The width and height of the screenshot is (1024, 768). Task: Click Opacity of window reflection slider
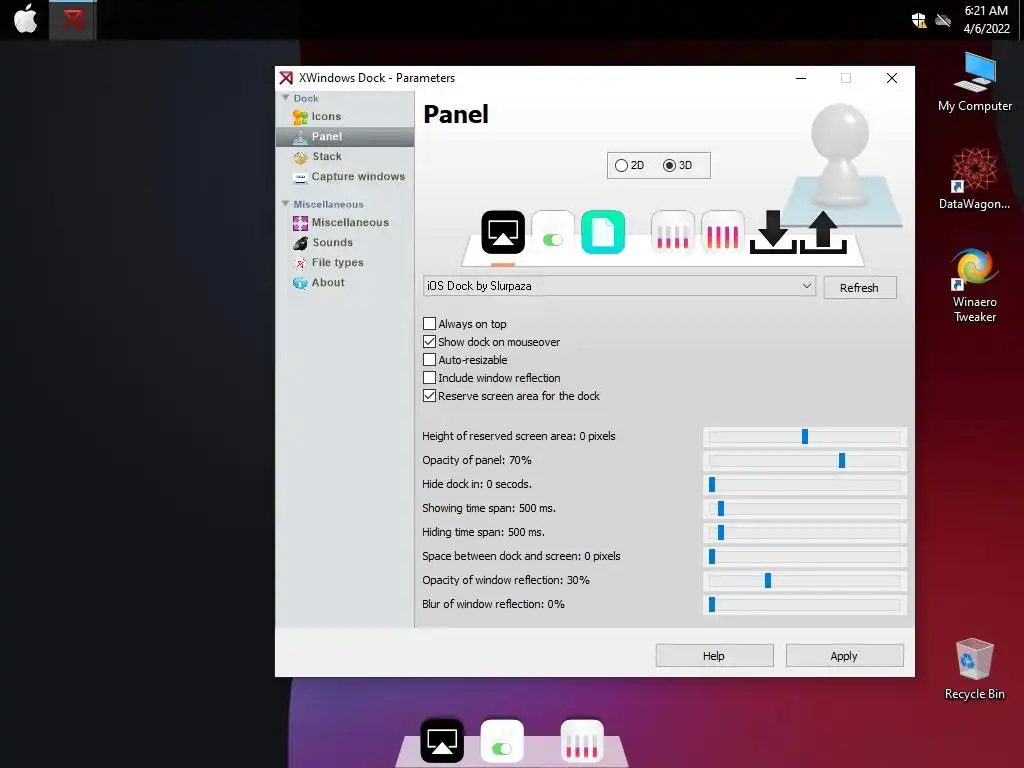pyautogui.click(x=805, y=581)
